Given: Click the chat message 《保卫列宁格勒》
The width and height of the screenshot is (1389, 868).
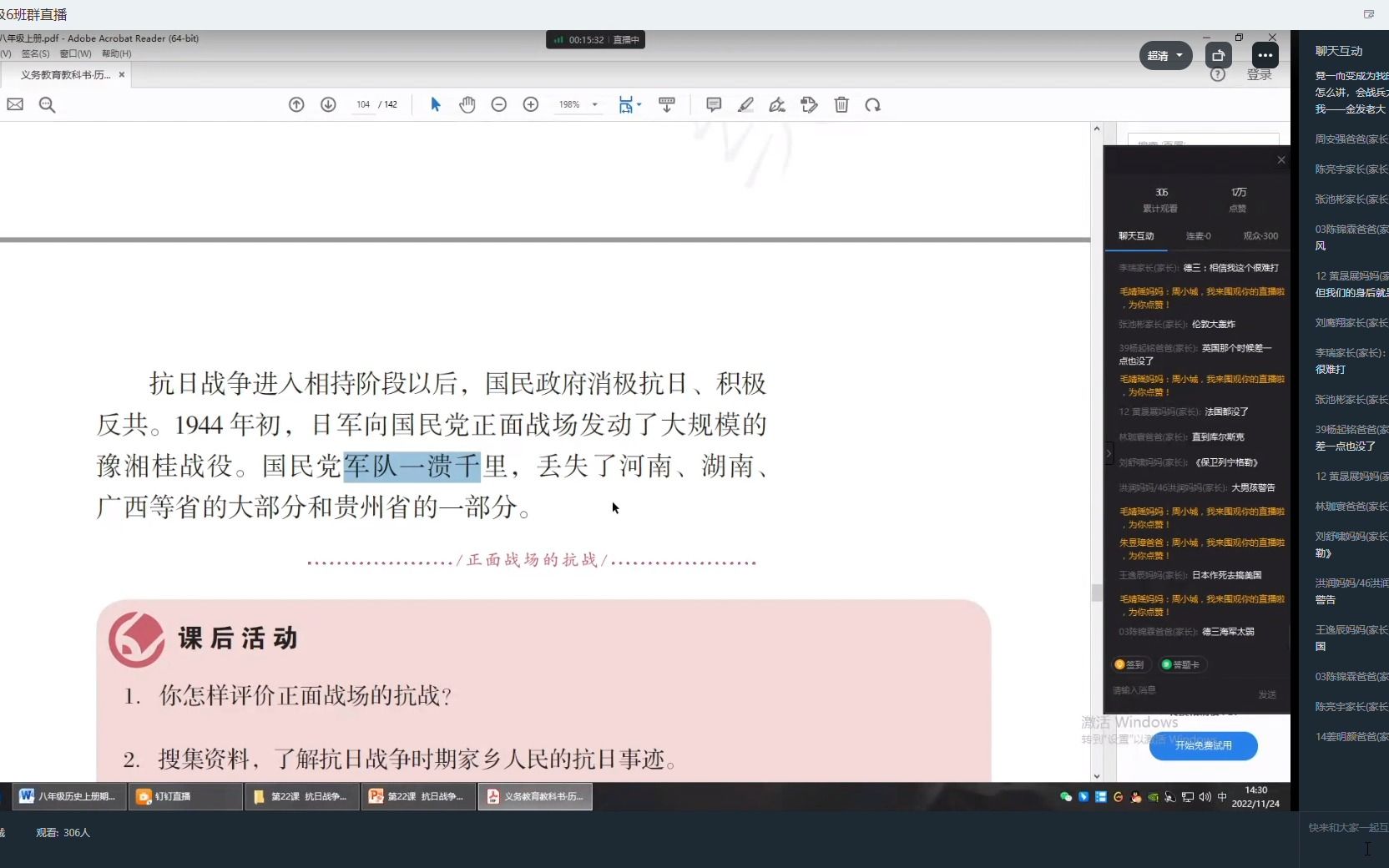Looking at the screenshot, I should point(1225,462).
